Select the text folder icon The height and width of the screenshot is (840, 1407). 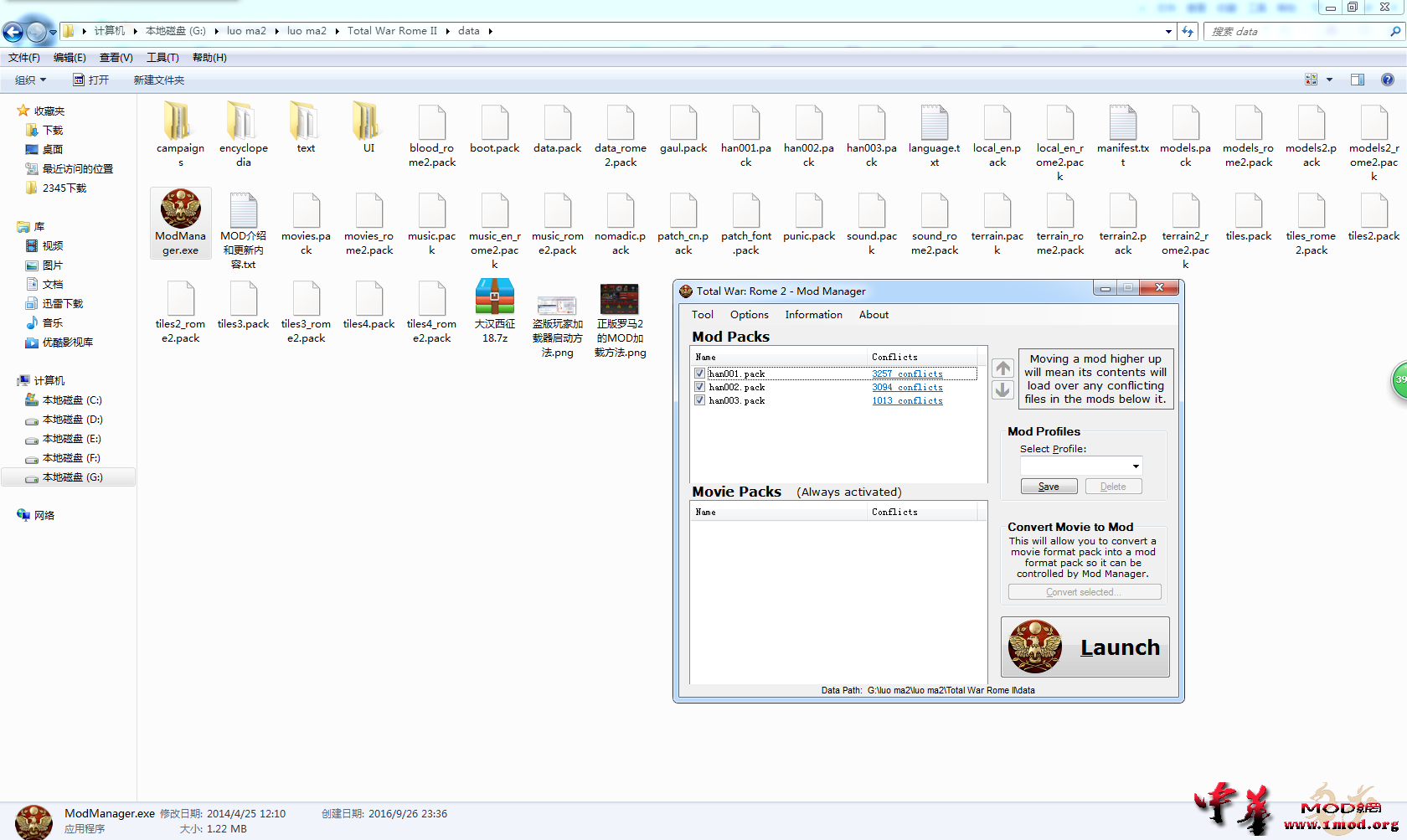tap(306, 121)
